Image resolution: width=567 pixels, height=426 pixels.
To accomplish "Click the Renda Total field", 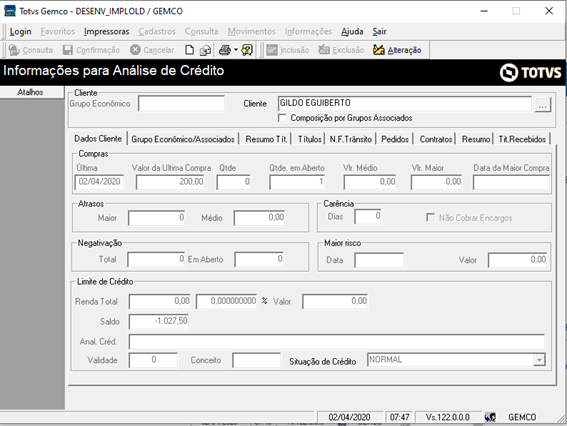I will coord(160,301).
